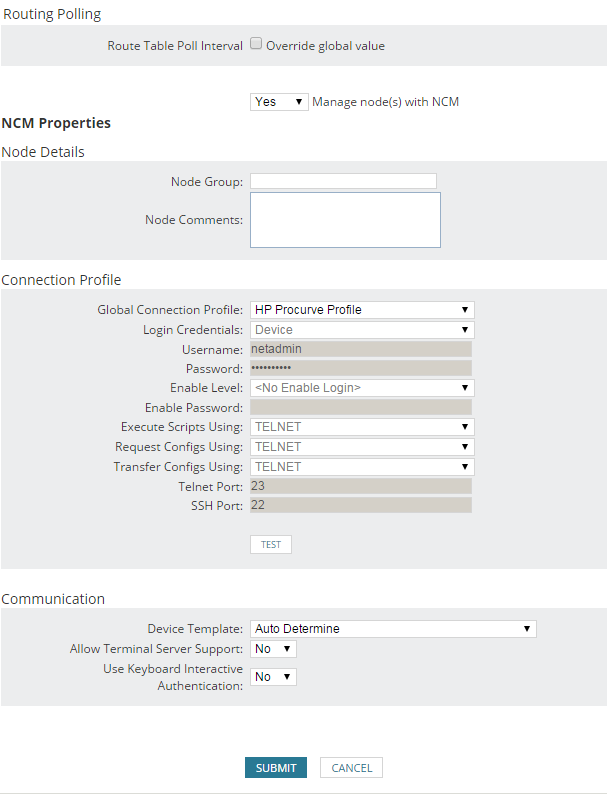Click inside the Node Comments text area
Viewport: 607px width, 795px height.
345,219
